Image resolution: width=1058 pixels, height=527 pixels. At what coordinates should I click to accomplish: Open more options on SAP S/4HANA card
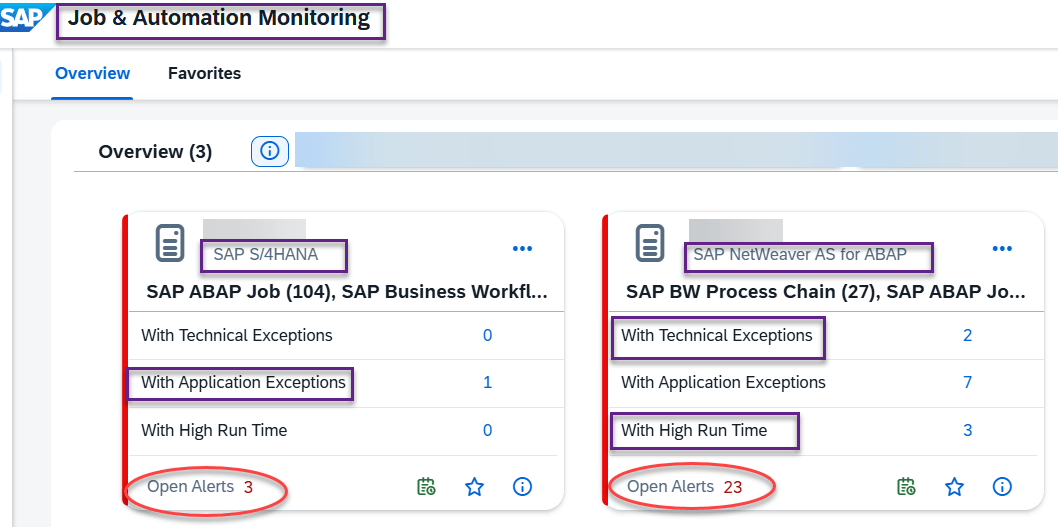click(x=522, y=249)
